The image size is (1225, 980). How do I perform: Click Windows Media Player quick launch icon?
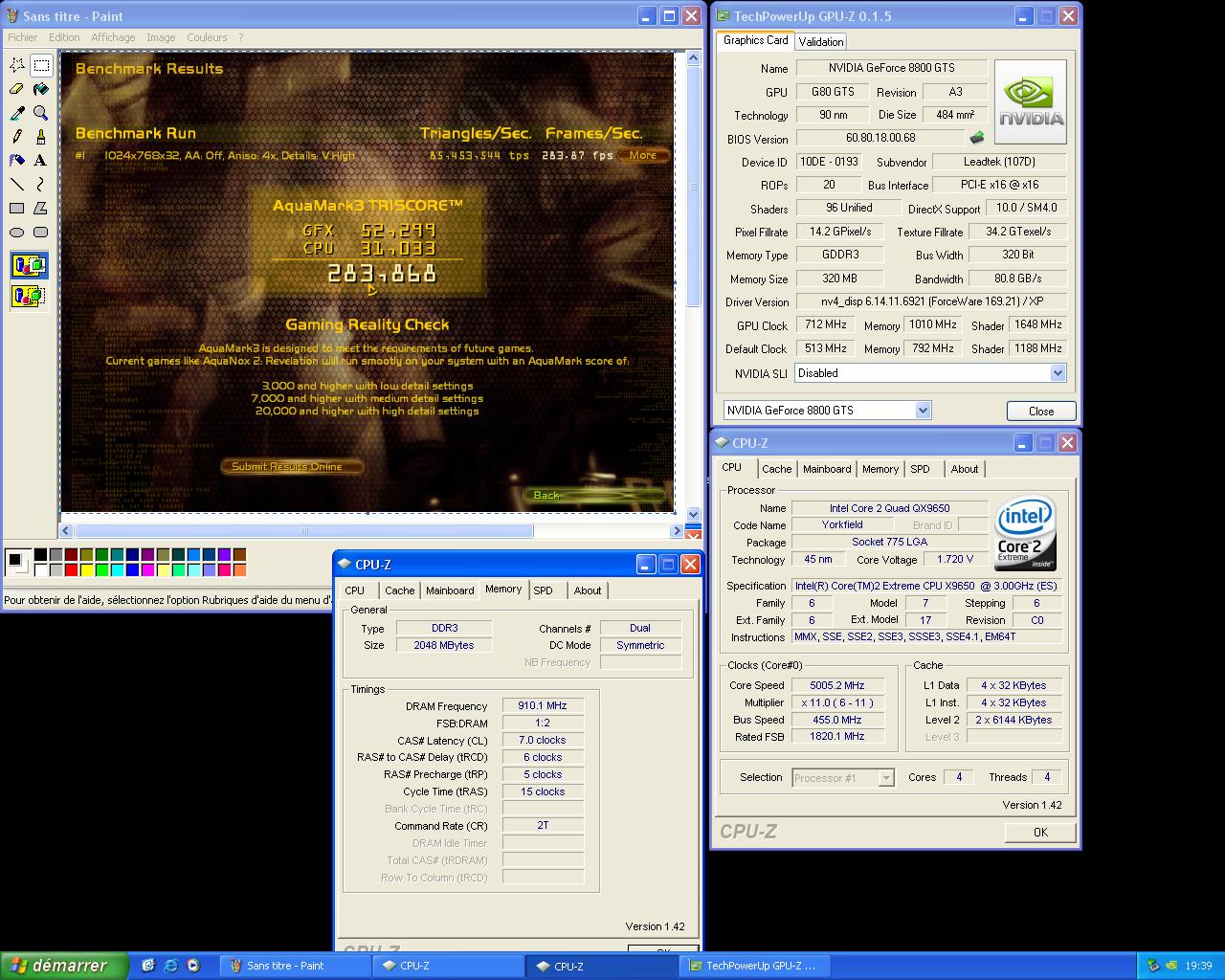point(192,966)
